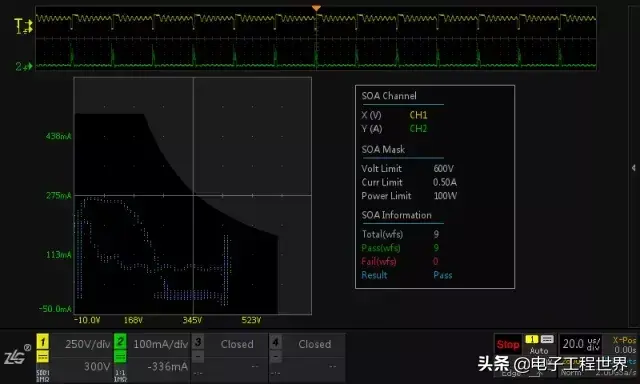640x384 pixels.
Task: Open the 20.0 us/div timebase setting
Action: point(581,344)
